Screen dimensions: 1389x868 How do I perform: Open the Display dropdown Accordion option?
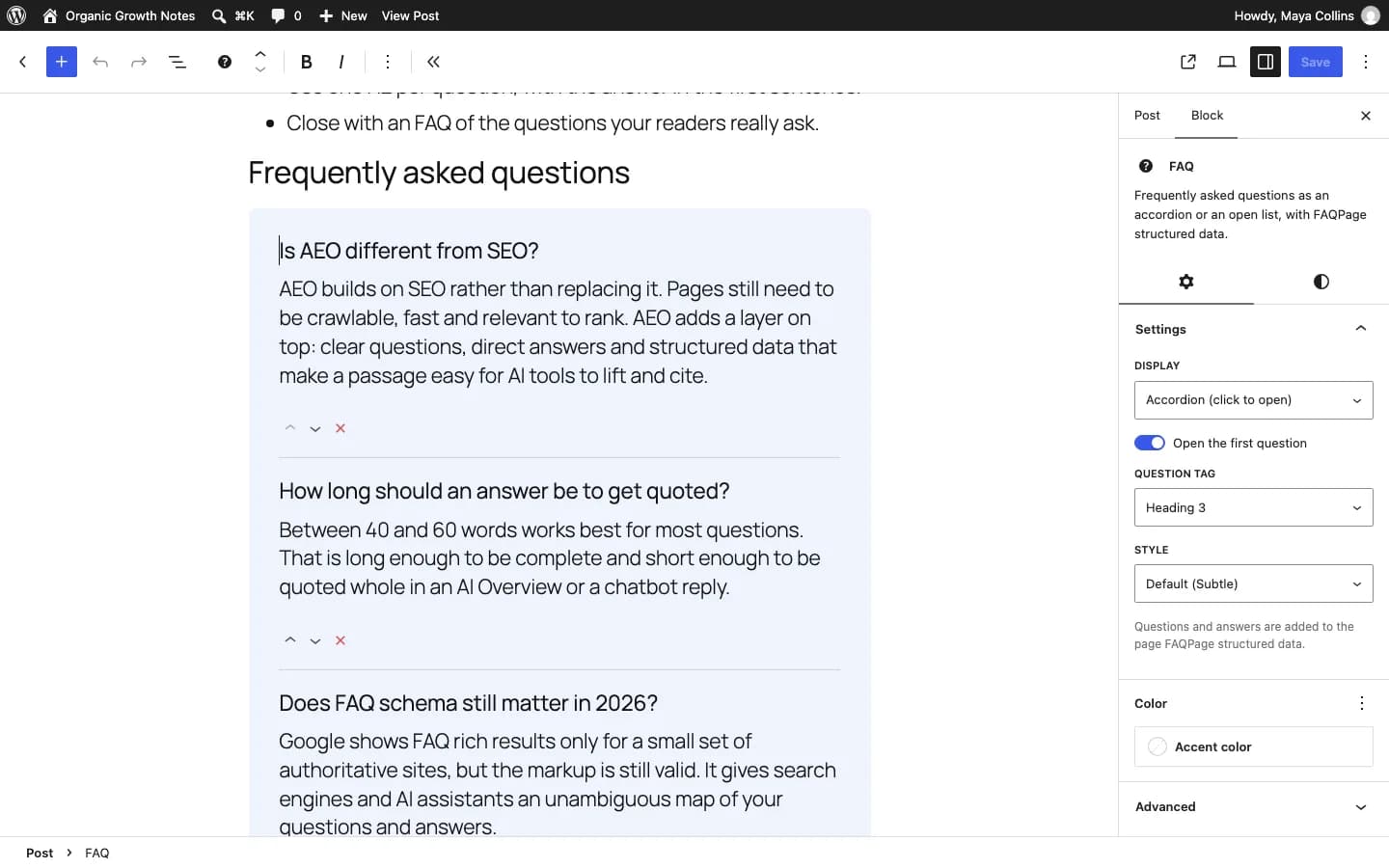[x=1253, y=400]
